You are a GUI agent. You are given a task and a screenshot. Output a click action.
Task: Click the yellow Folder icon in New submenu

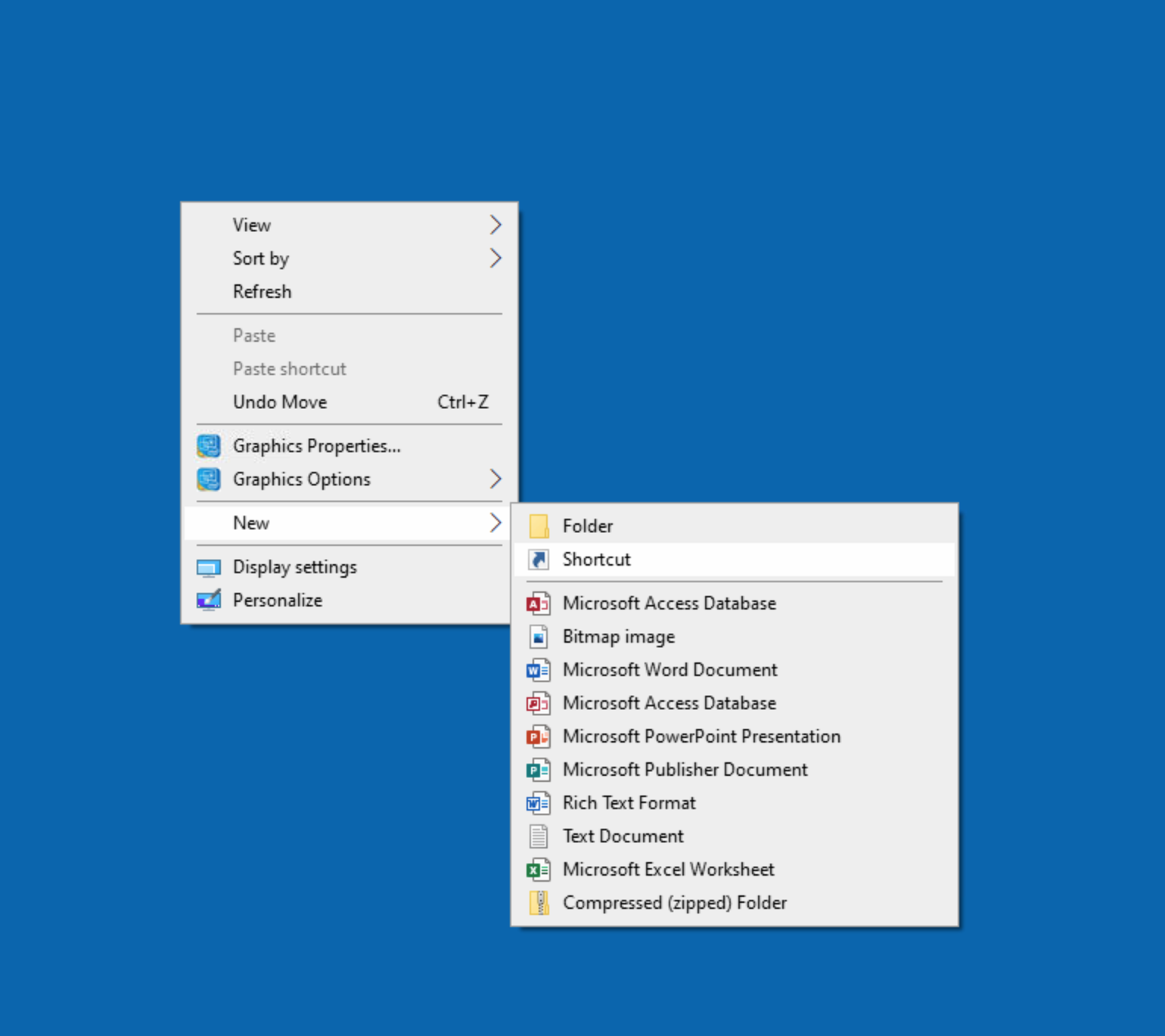pyautogui.click(x=539, y=526)
